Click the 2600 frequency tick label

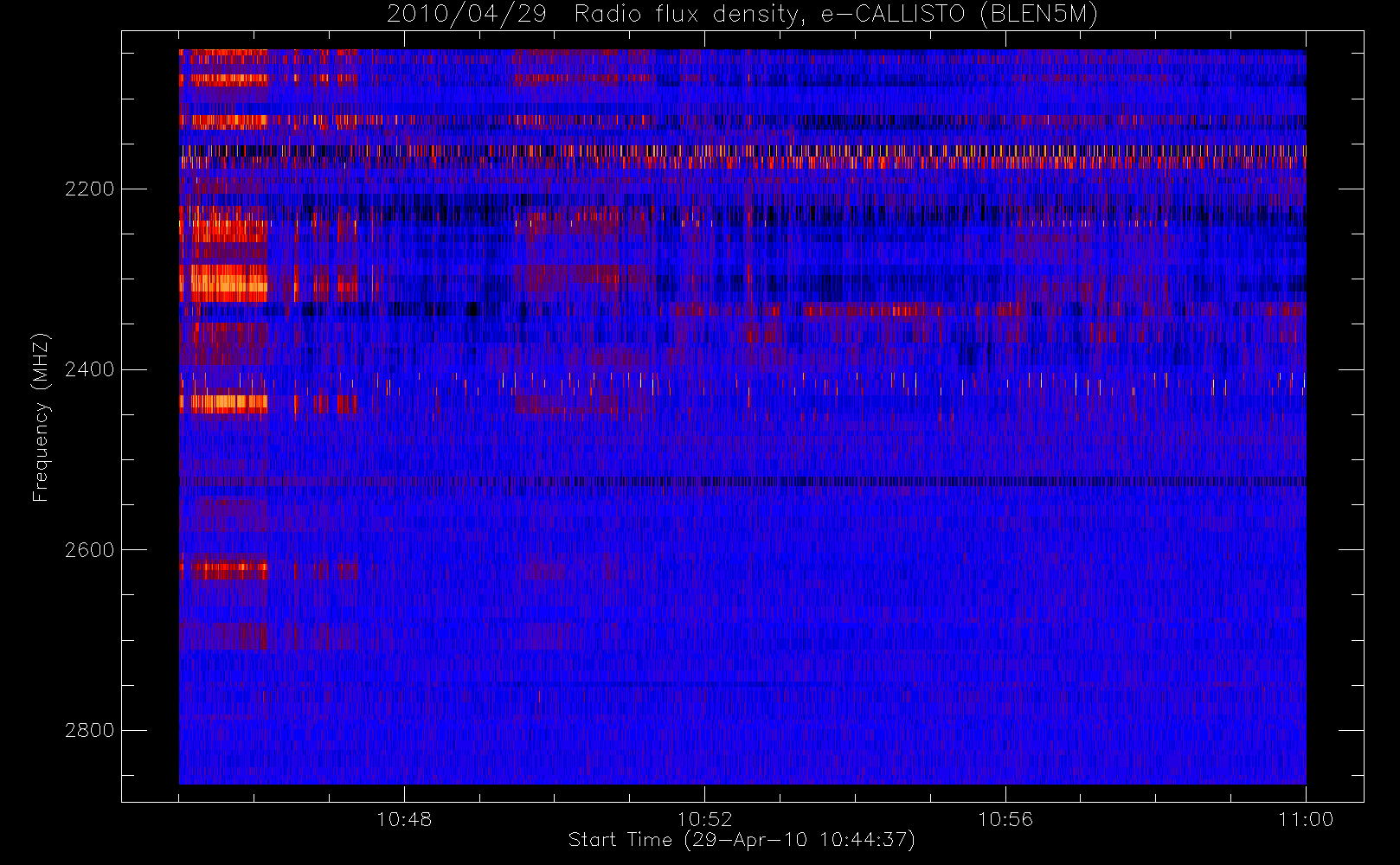89,550
